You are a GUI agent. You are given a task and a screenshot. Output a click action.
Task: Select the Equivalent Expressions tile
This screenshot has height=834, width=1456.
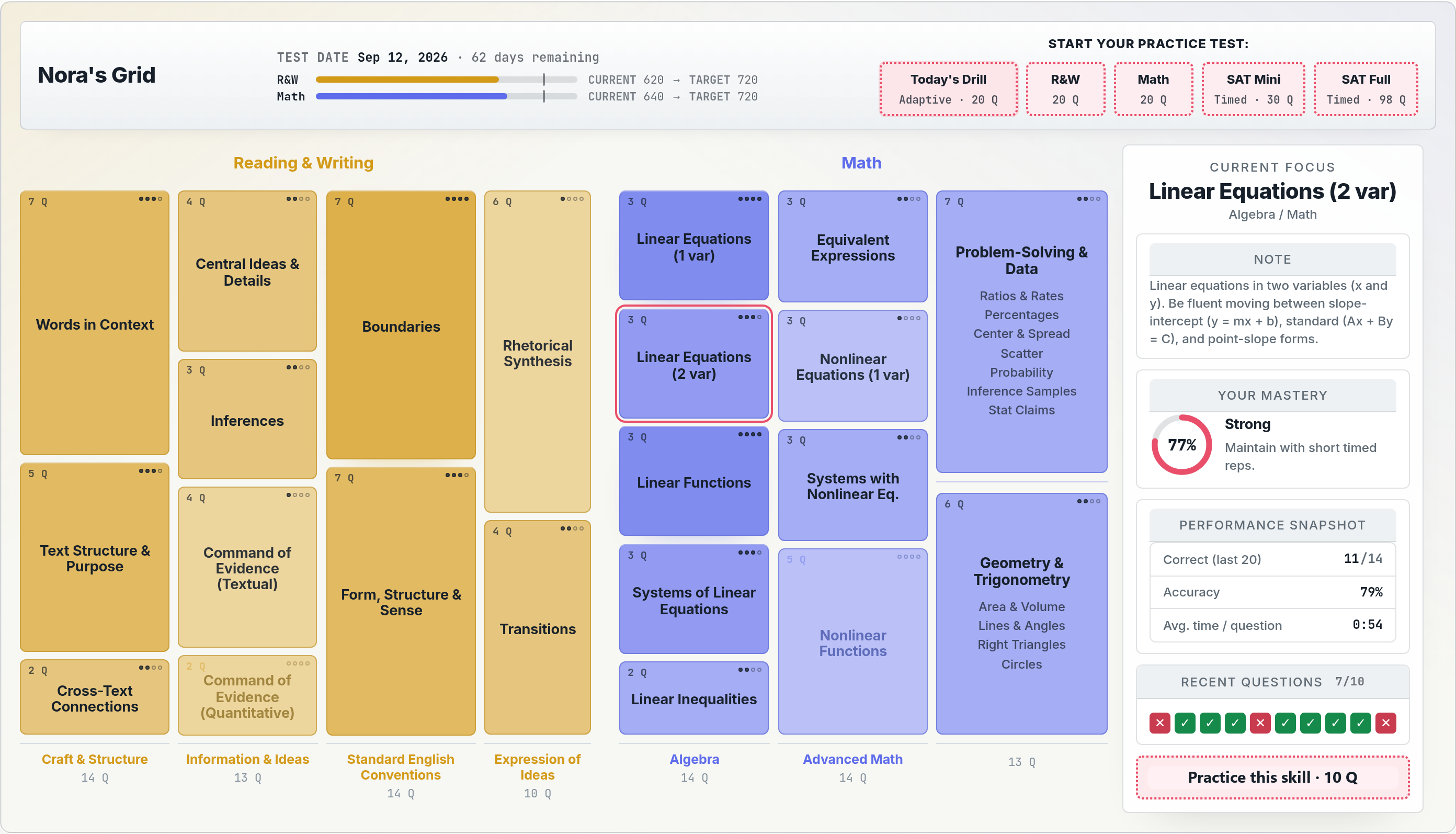(x=852, y=247)
